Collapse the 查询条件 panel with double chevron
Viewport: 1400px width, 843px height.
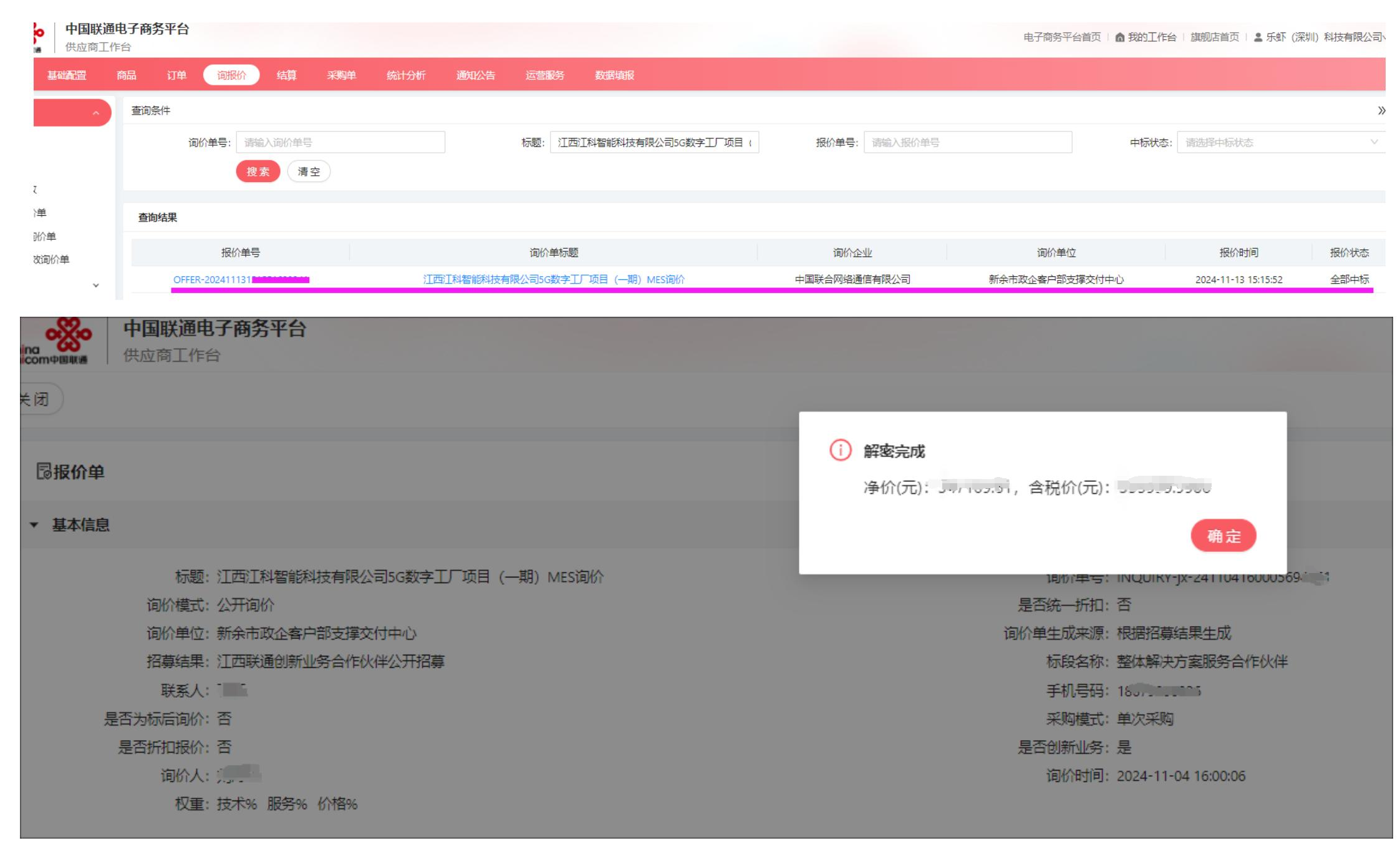tap(1381, 110)
